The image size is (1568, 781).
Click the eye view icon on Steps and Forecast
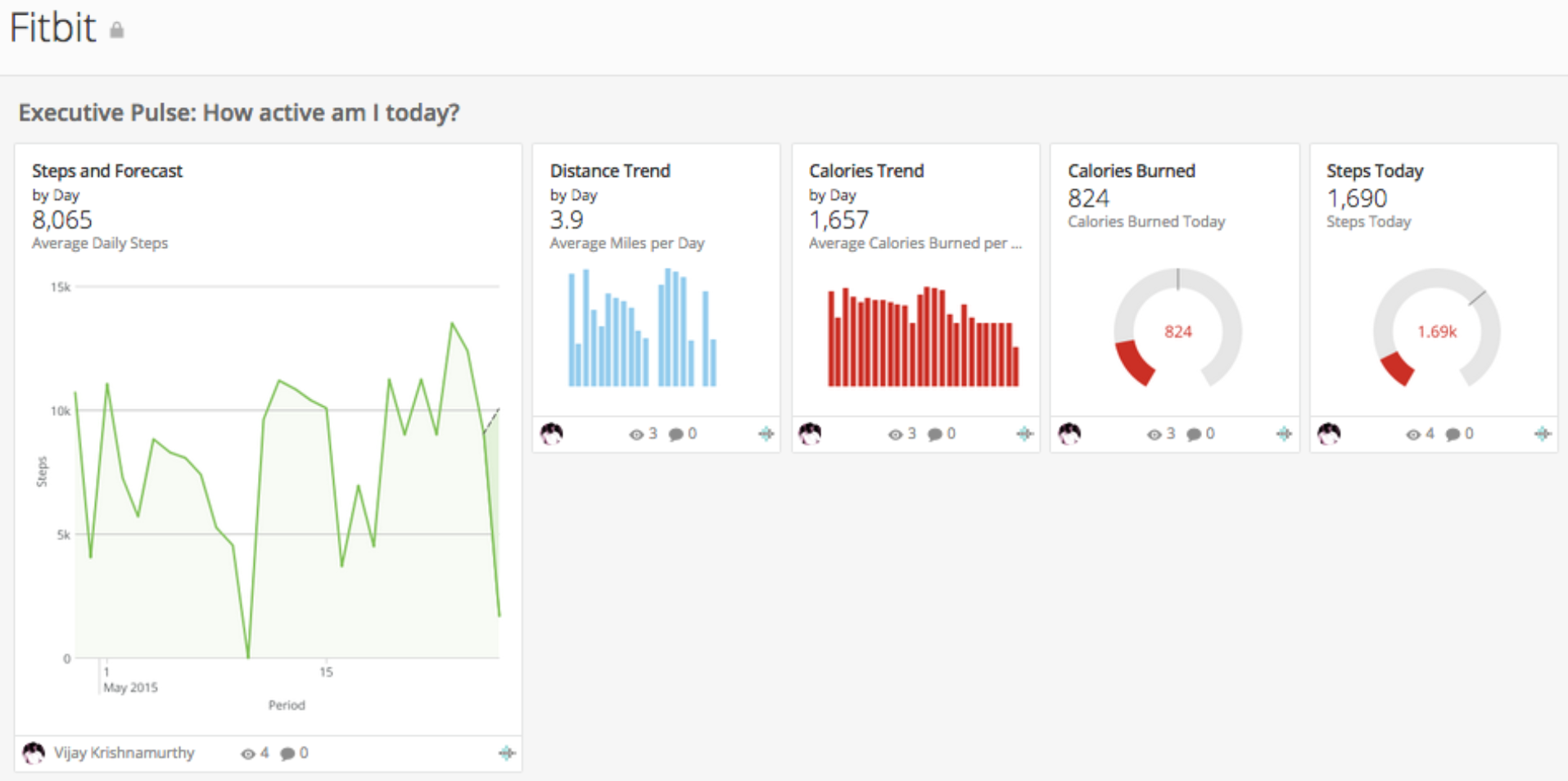pos(246,752)
